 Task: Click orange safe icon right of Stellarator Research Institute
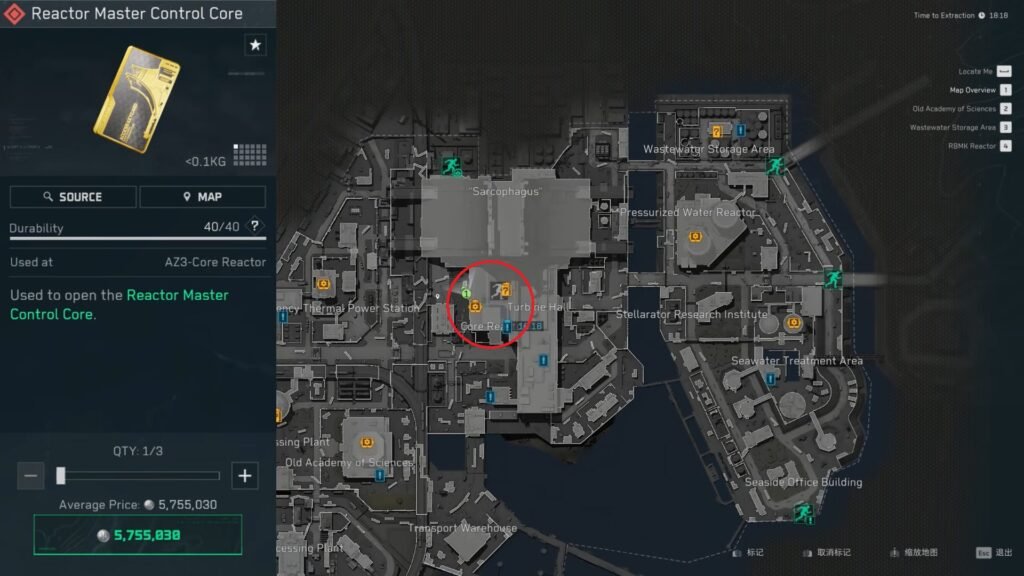[x=793, y=323]
